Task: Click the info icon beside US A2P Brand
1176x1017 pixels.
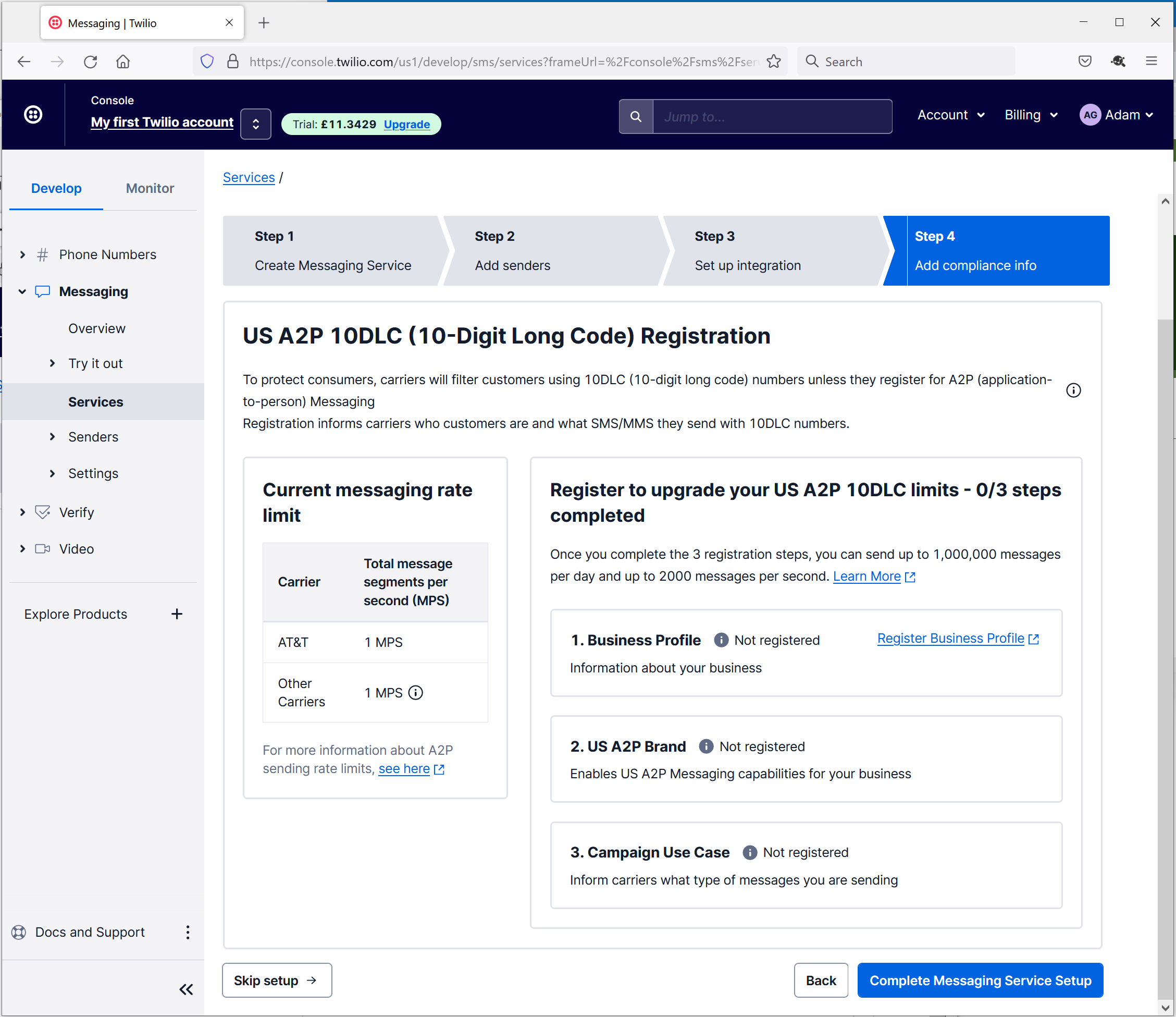Action: point(705,746)
